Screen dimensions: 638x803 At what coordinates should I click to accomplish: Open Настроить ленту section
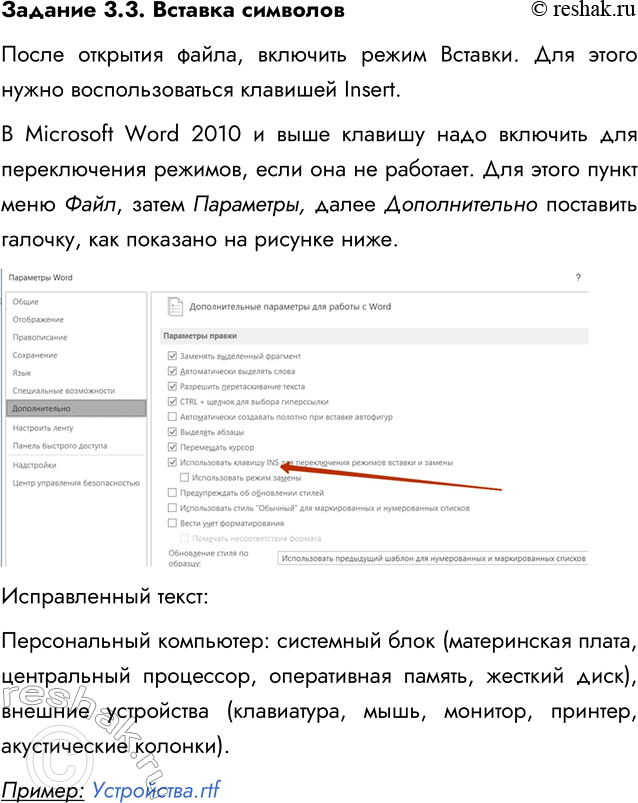coord(44,428)
